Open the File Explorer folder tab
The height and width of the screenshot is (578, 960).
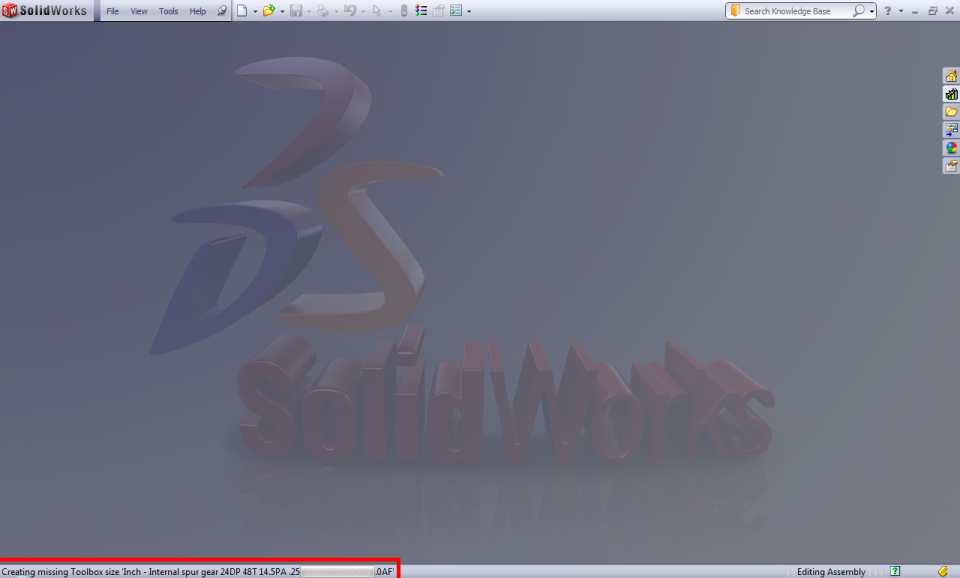point(951,111)
